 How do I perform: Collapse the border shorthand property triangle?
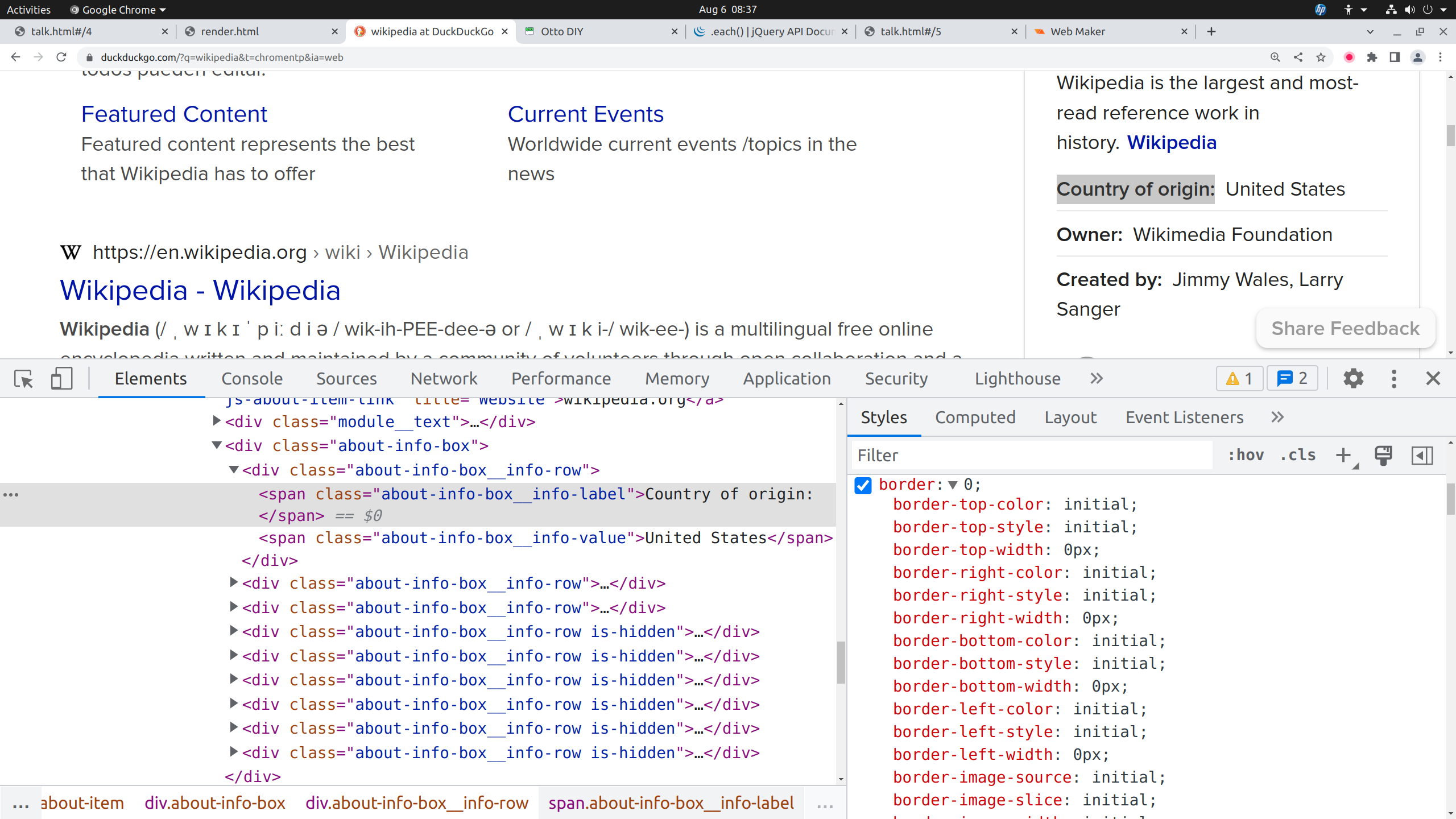coord(953,485)
